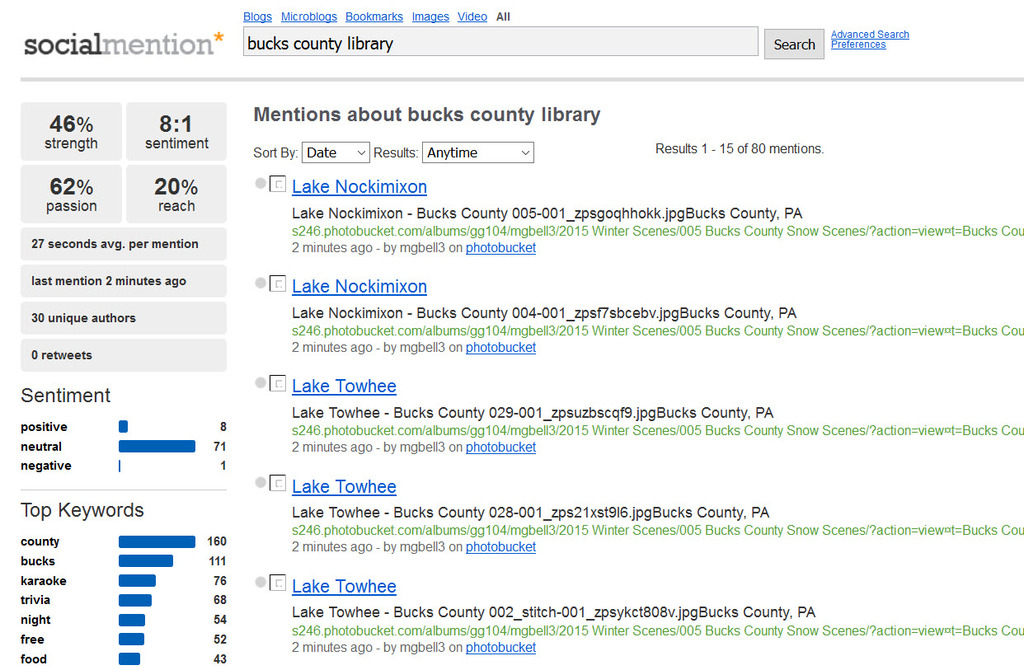This screenshot has height=670, width=1024.
Task: Open the Sort By Date dropdown
Action: point(336,153)
